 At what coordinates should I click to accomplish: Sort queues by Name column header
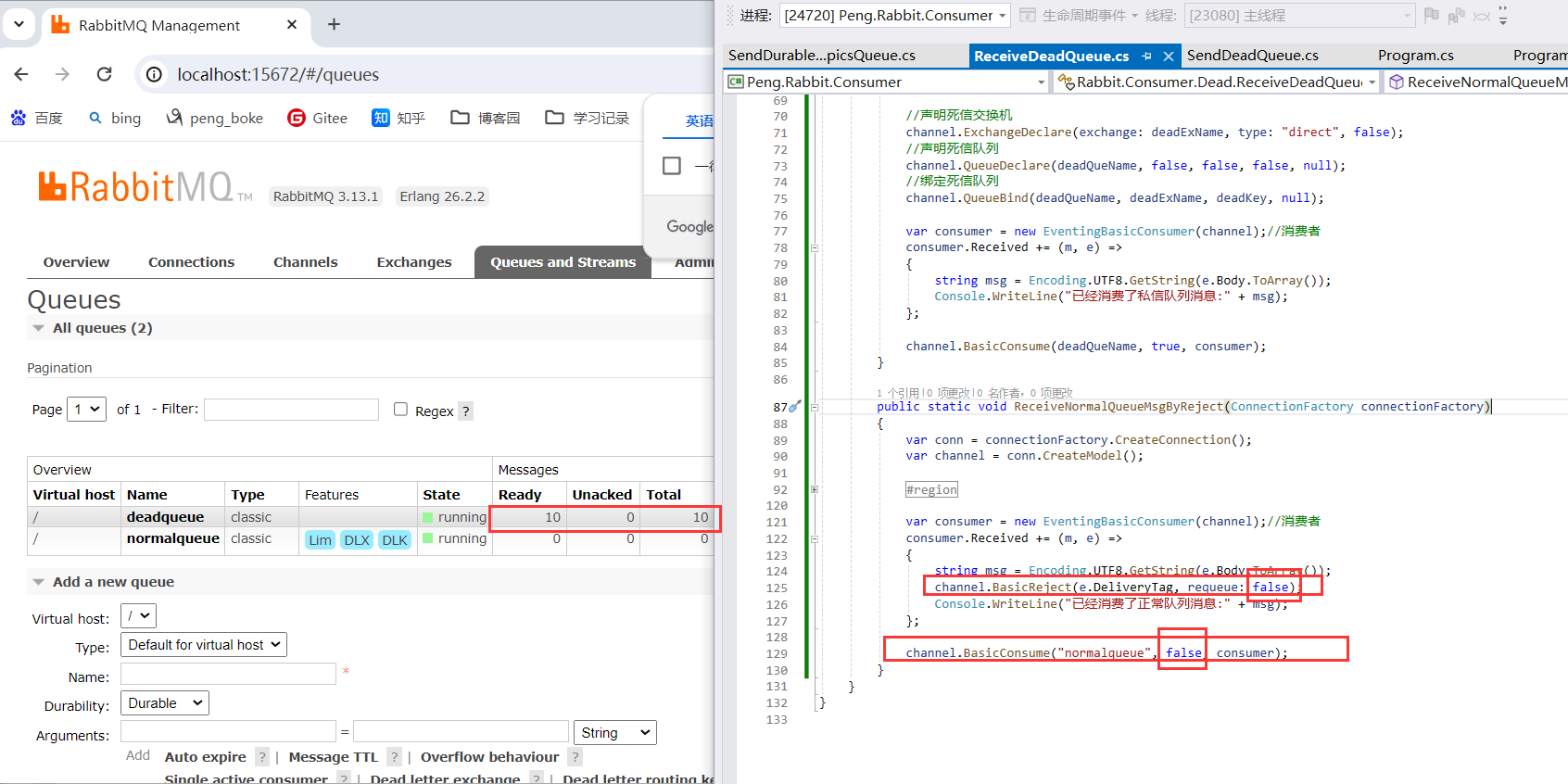pos(147,495)
